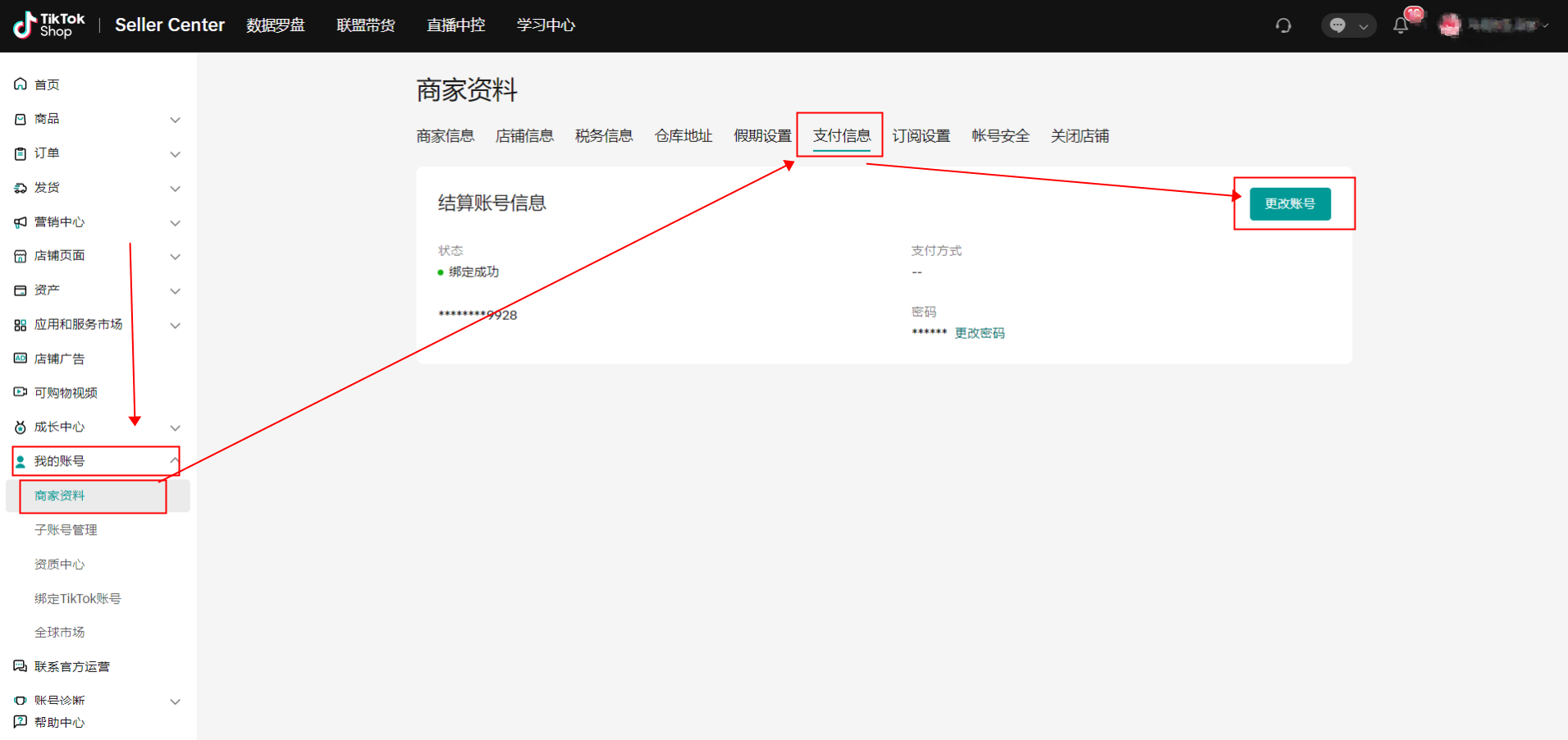Click the 可购物视频 video icon

(x=21, y=392)
